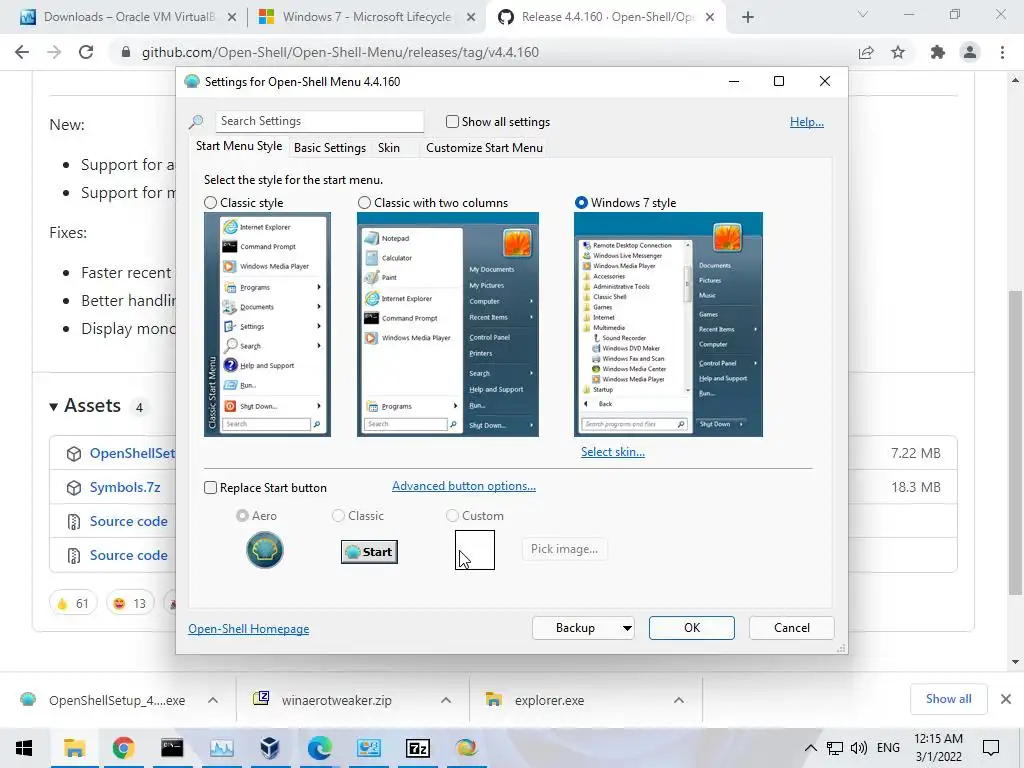Open the Windows Start button on taskbar

(24, 748)
